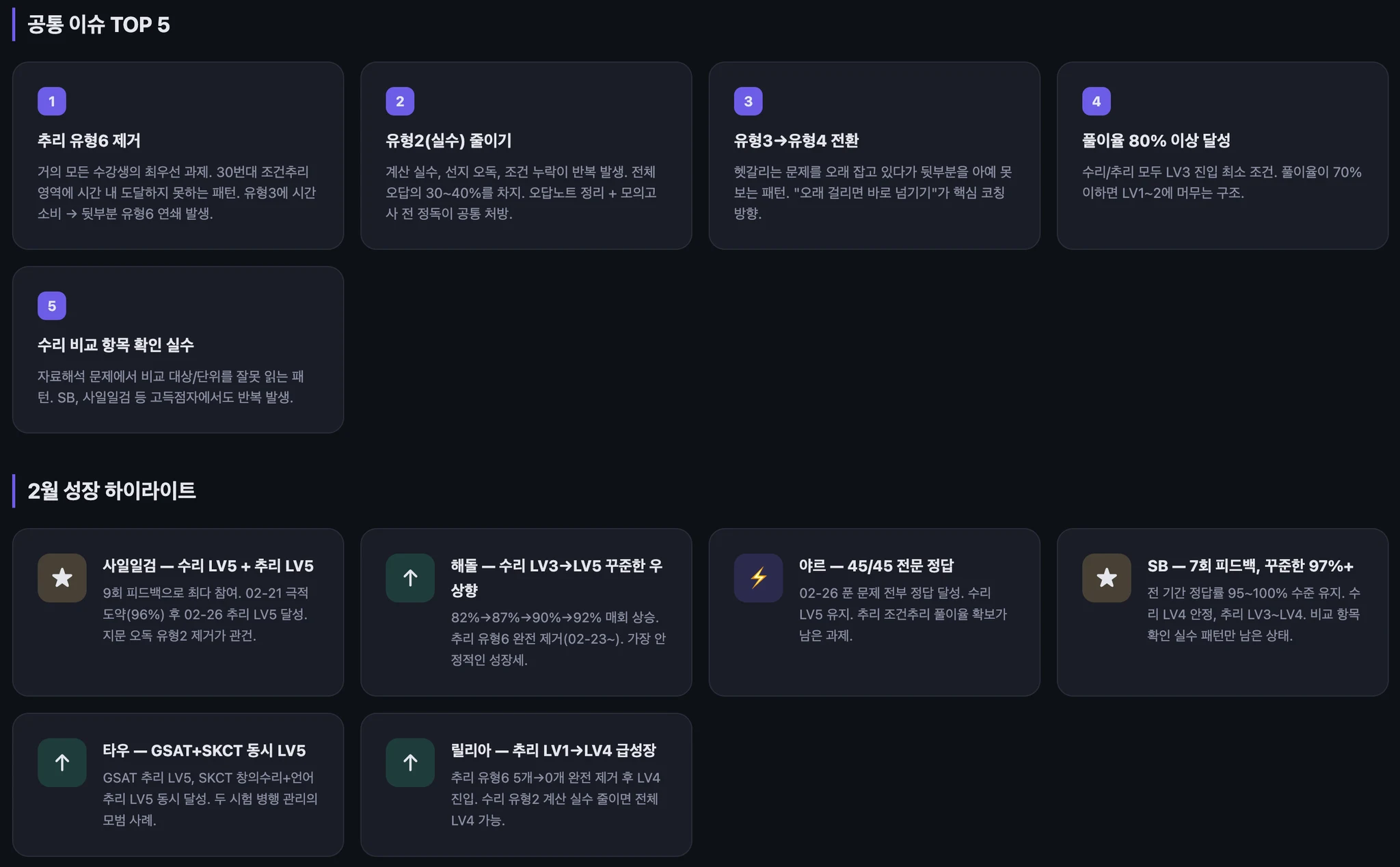The height and width of the screenshot is (867, 1400).
Task: Click the star icon beside 사일일검
Action: [62, 578]
